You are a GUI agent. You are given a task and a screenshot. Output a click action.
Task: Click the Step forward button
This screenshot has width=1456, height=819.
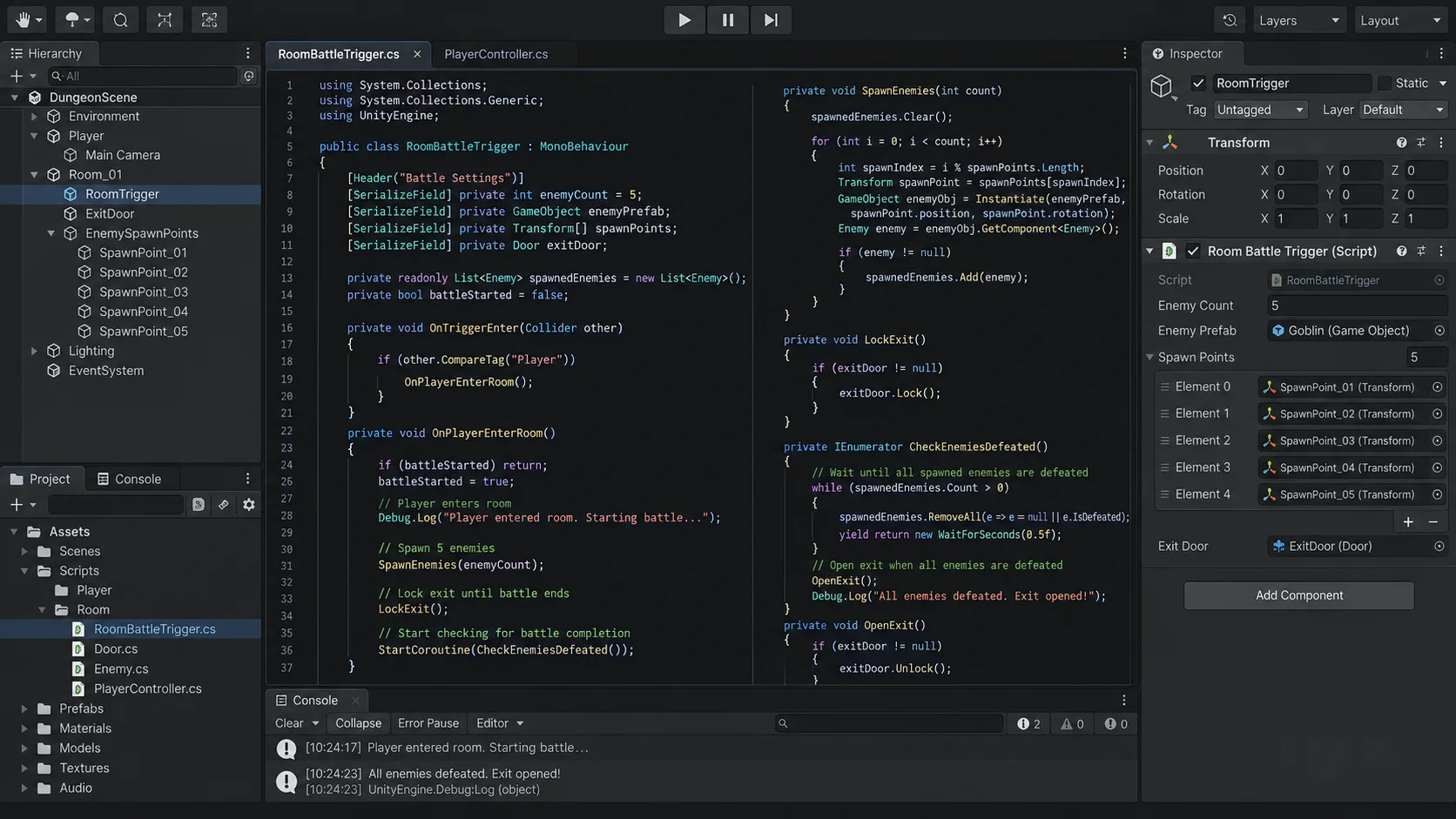[x=771, y=20]
